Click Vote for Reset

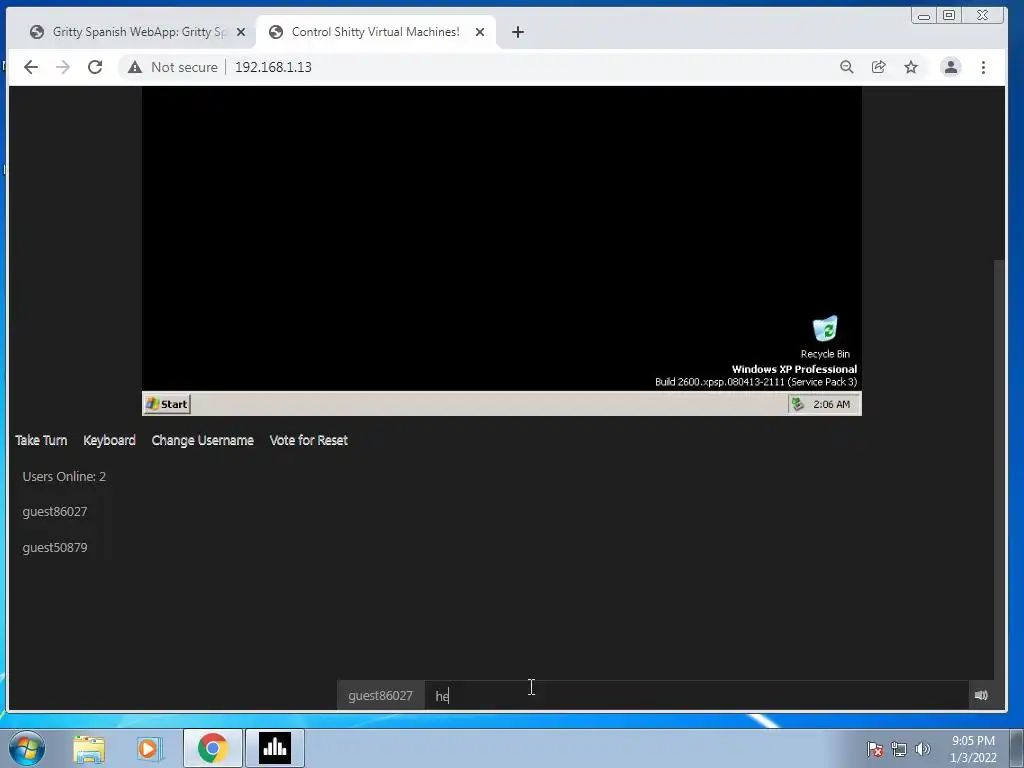click(x=308, y=440)
